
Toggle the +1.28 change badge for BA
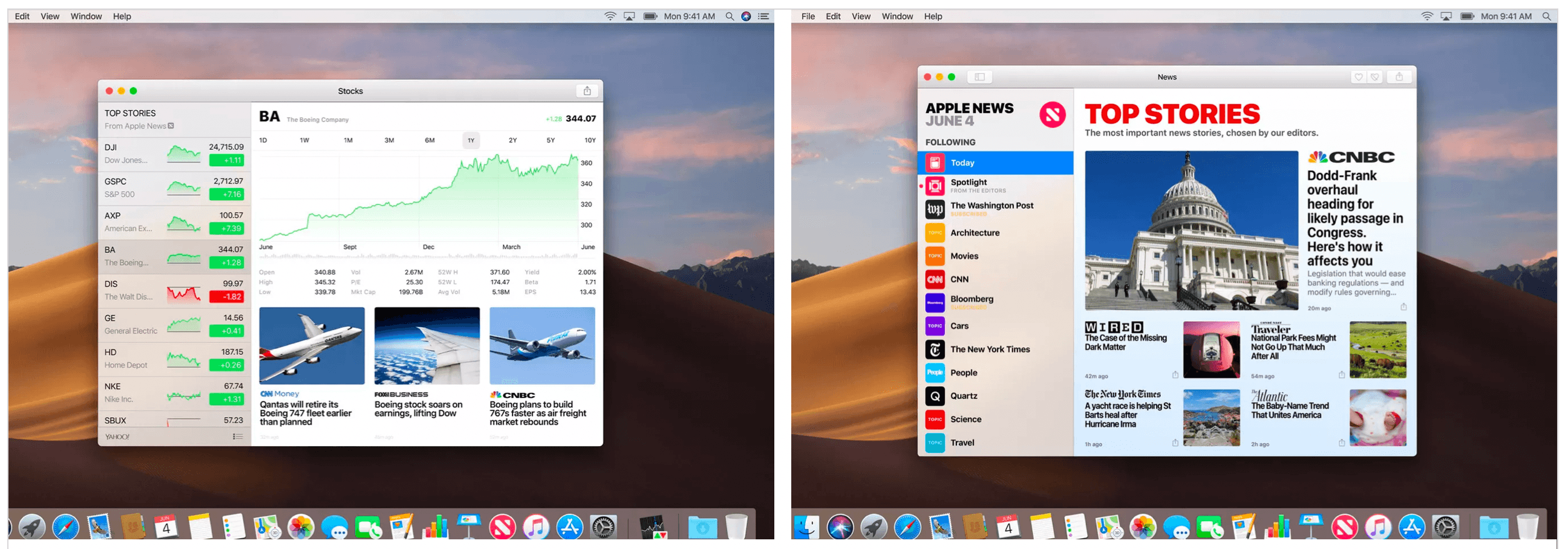pyautogui.click(x=226, y=262)
